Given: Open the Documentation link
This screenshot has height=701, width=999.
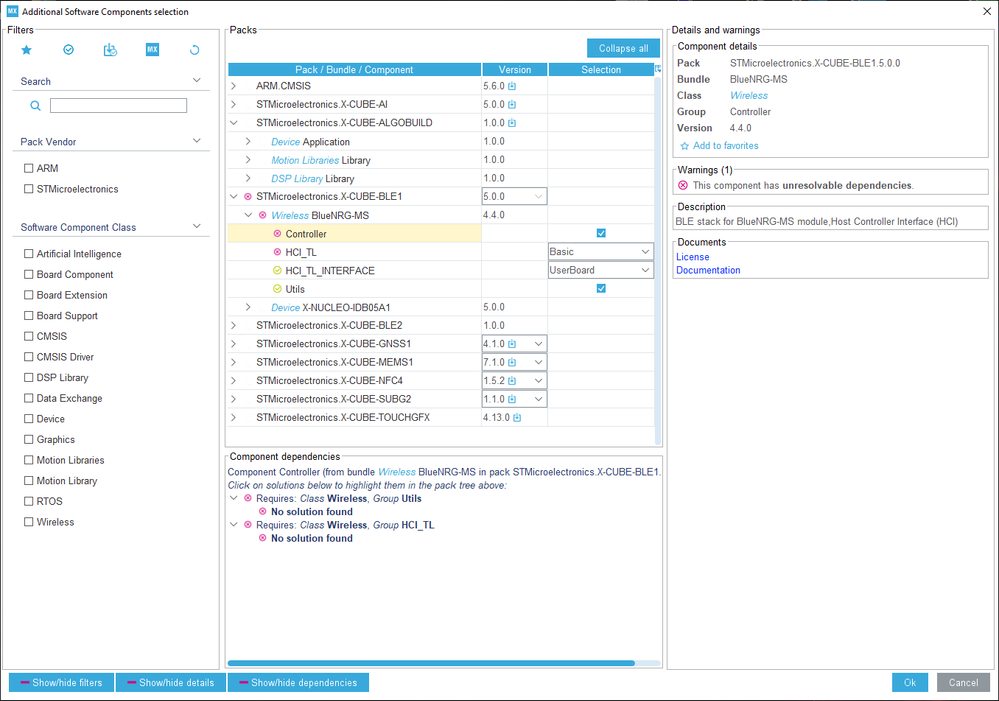Looking at the screenshot, I should coord(708,270).
